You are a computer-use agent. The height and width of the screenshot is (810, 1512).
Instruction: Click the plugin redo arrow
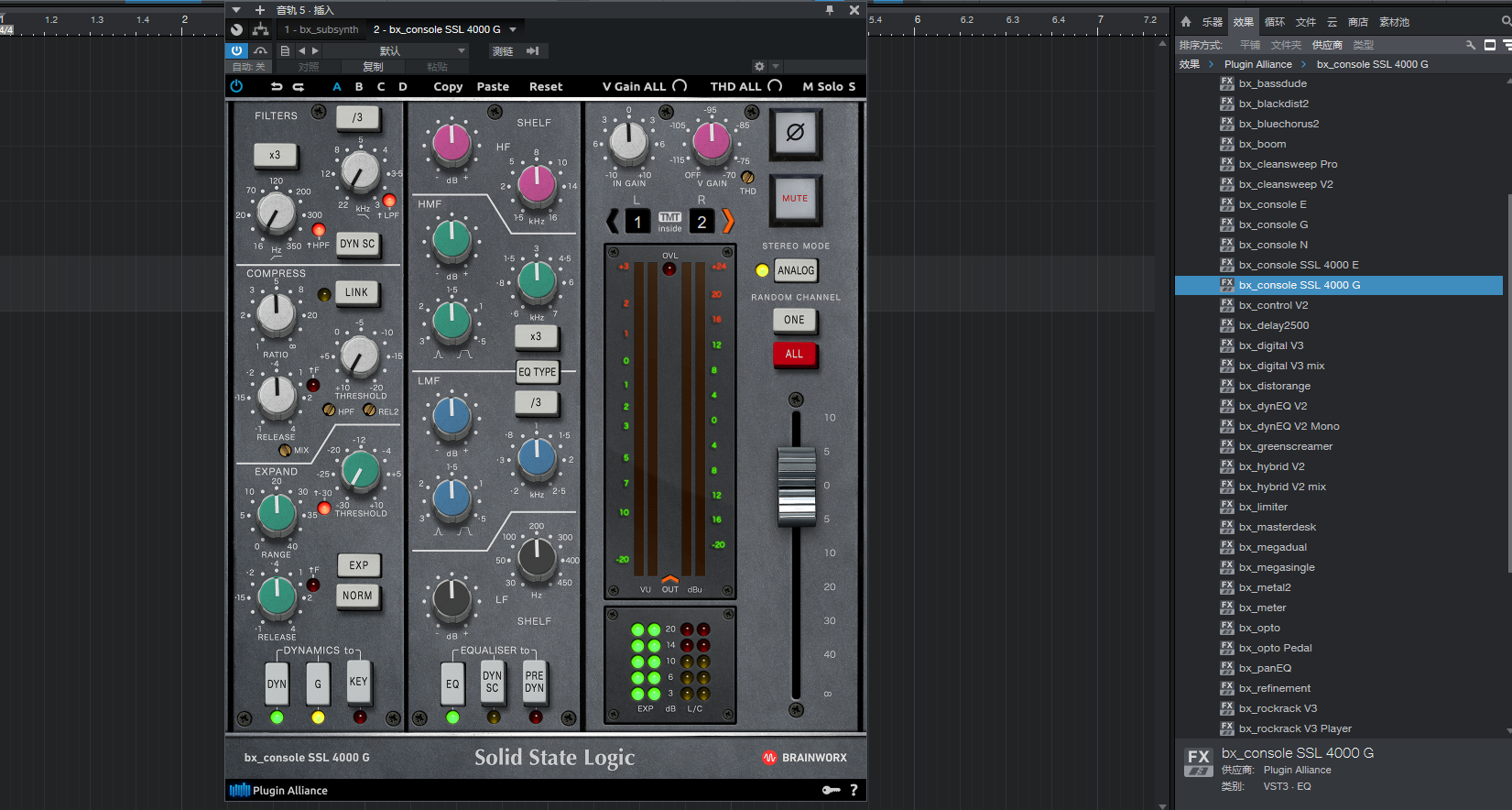point(299,86)
